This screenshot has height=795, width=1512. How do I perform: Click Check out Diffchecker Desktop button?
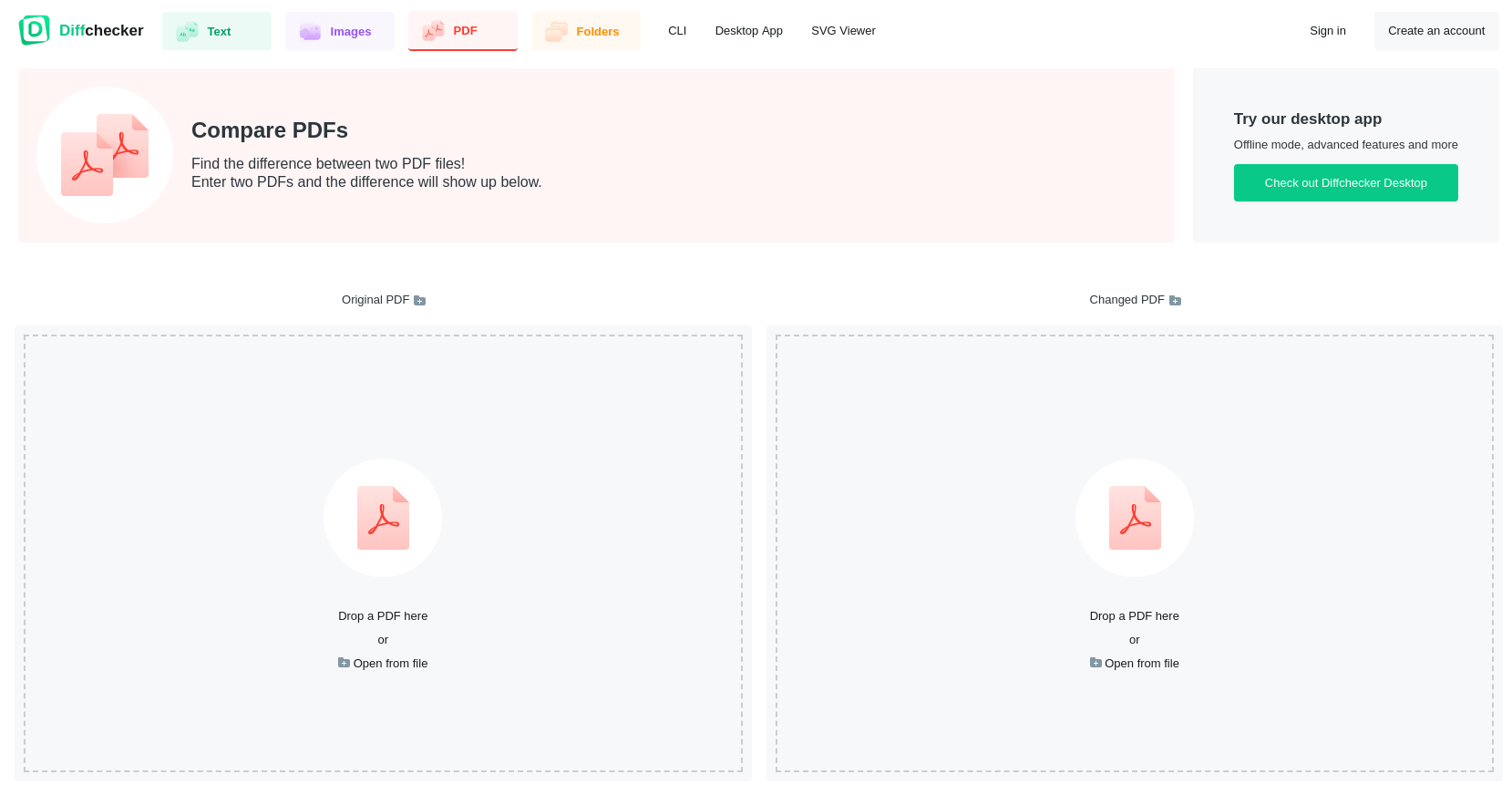point(1346,183)
